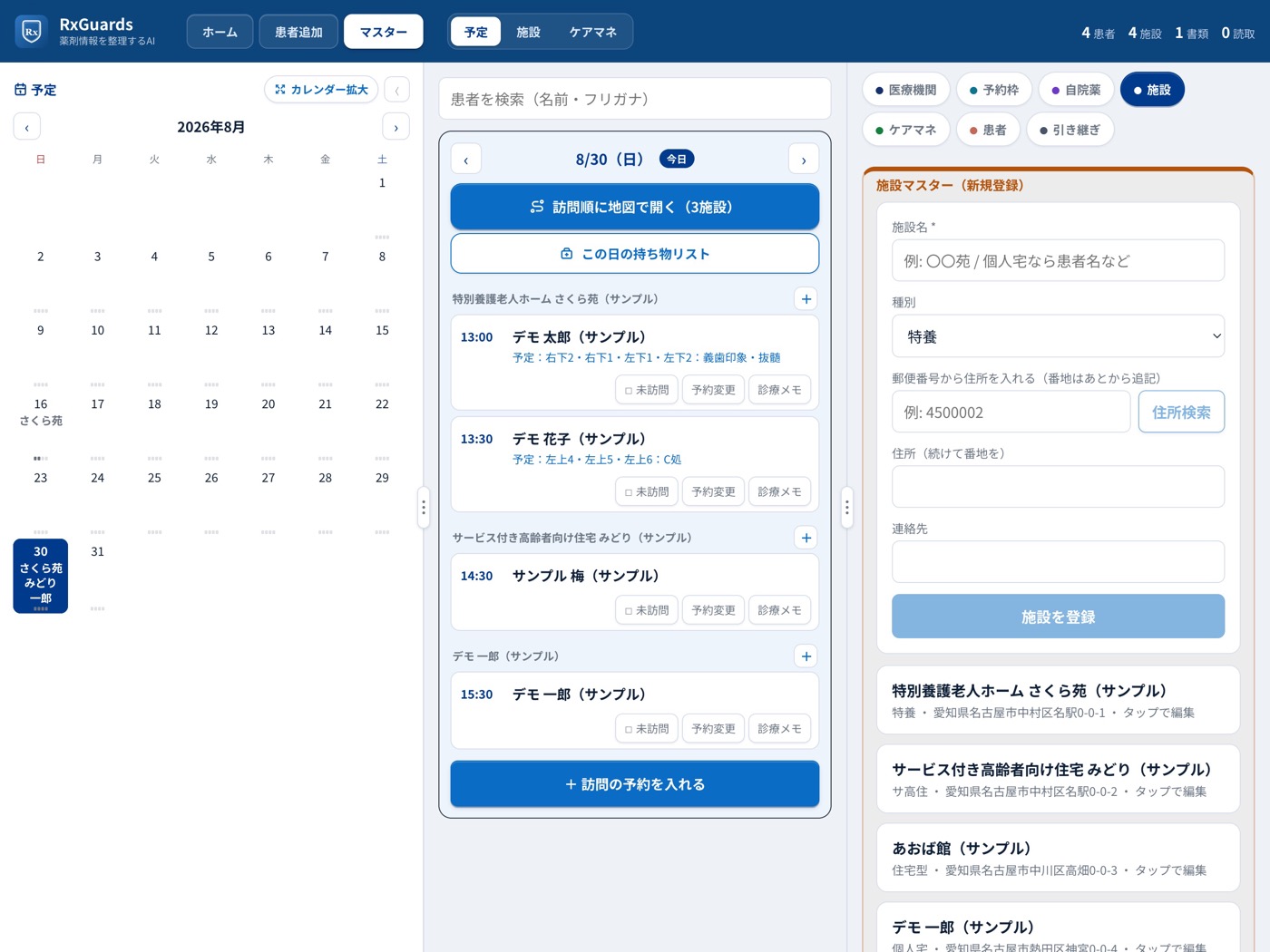Open the 種別 dropdown showing 特養
Screen dimensions: 1270x952
pyautogui.click(x=1058, y=336)
